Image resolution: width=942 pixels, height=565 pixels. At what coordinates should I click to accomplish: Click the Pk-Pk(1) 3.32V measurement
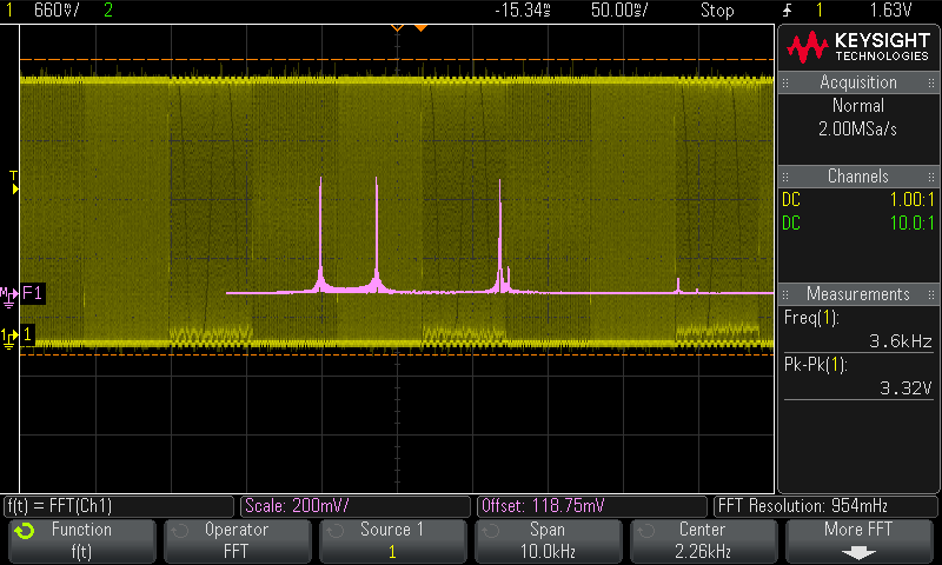tap(858, 377)
